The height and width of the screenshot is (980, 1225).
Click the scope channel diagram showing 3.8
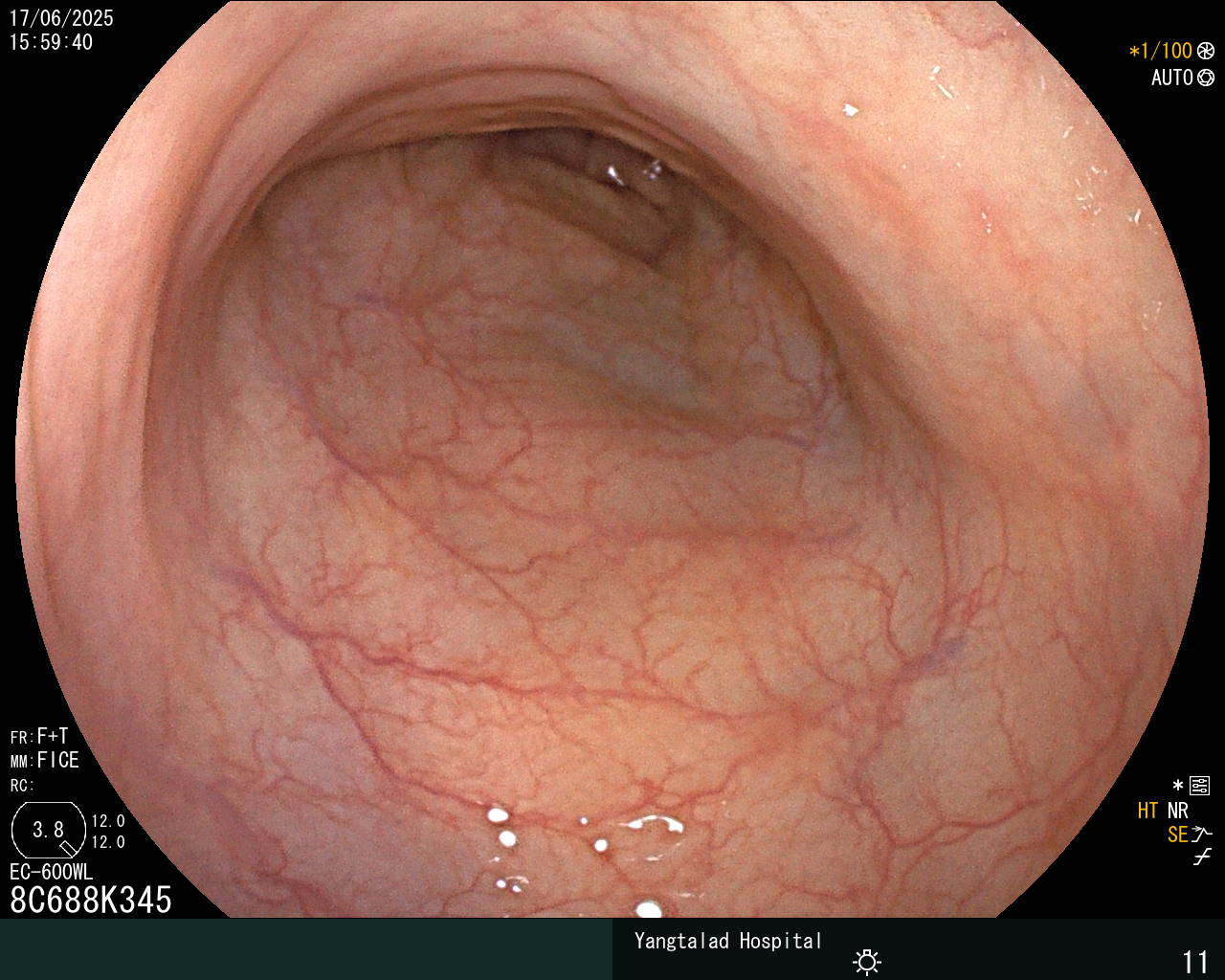[x=48, y=830]
